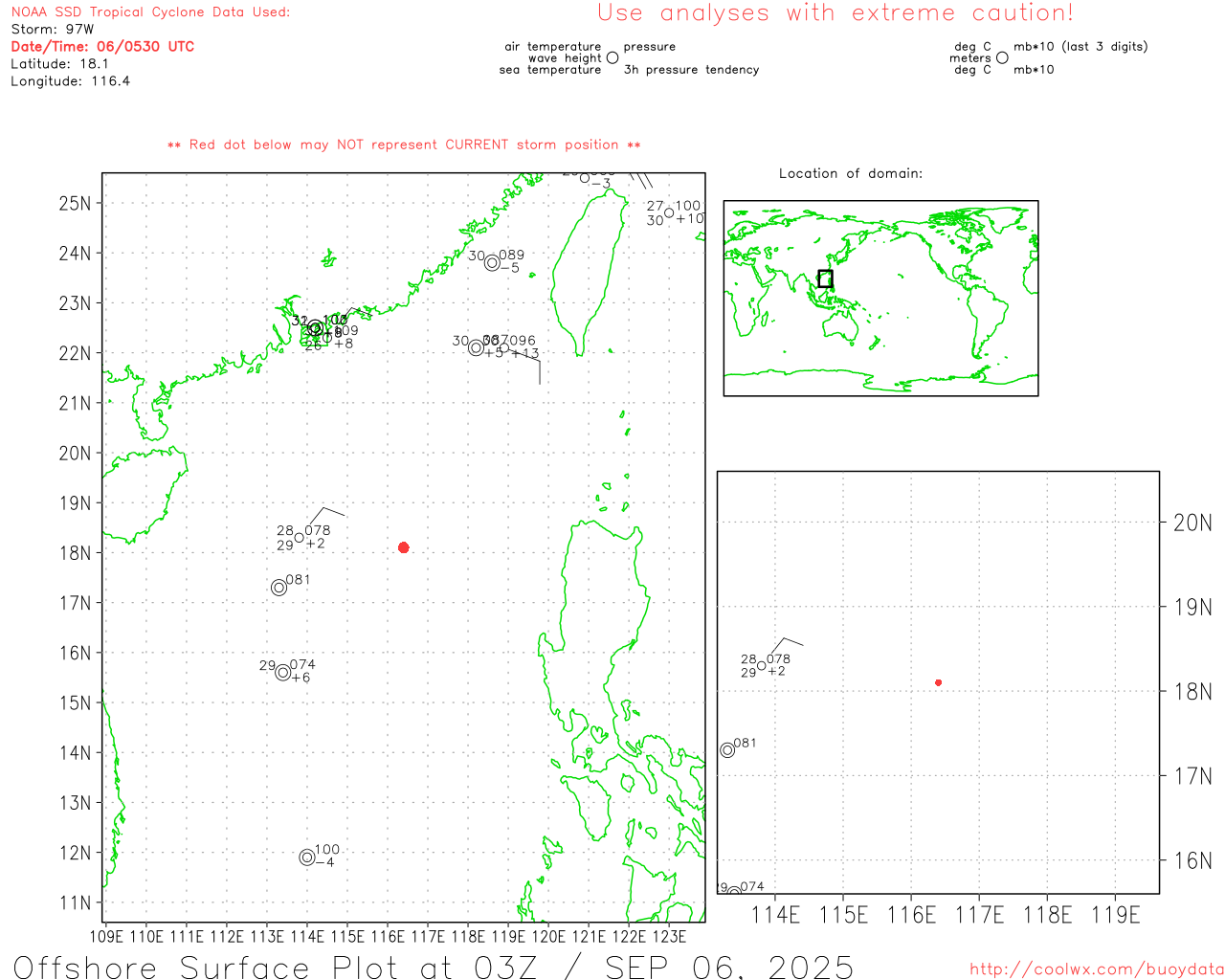This screenshot has height=980, width=1225.
Task: Open the world 'Location of domain' map
Action: 880,299
